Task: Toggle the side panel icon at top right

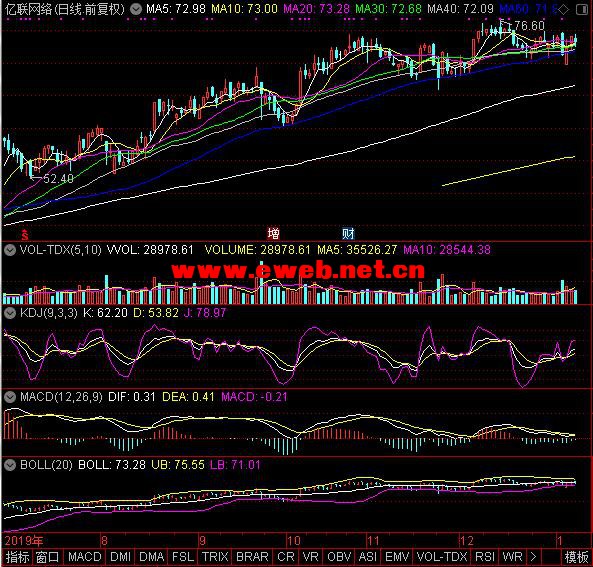Action: pos(581,9)
